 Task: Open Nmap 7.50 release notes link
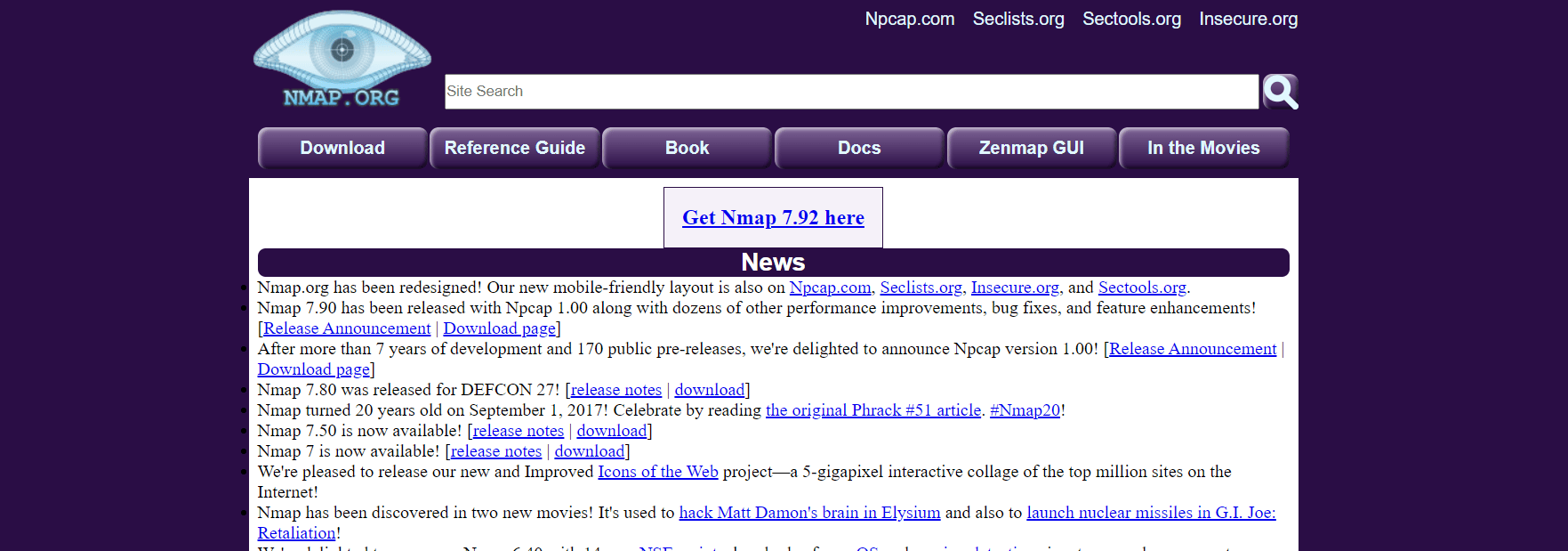tap(519, 431)
